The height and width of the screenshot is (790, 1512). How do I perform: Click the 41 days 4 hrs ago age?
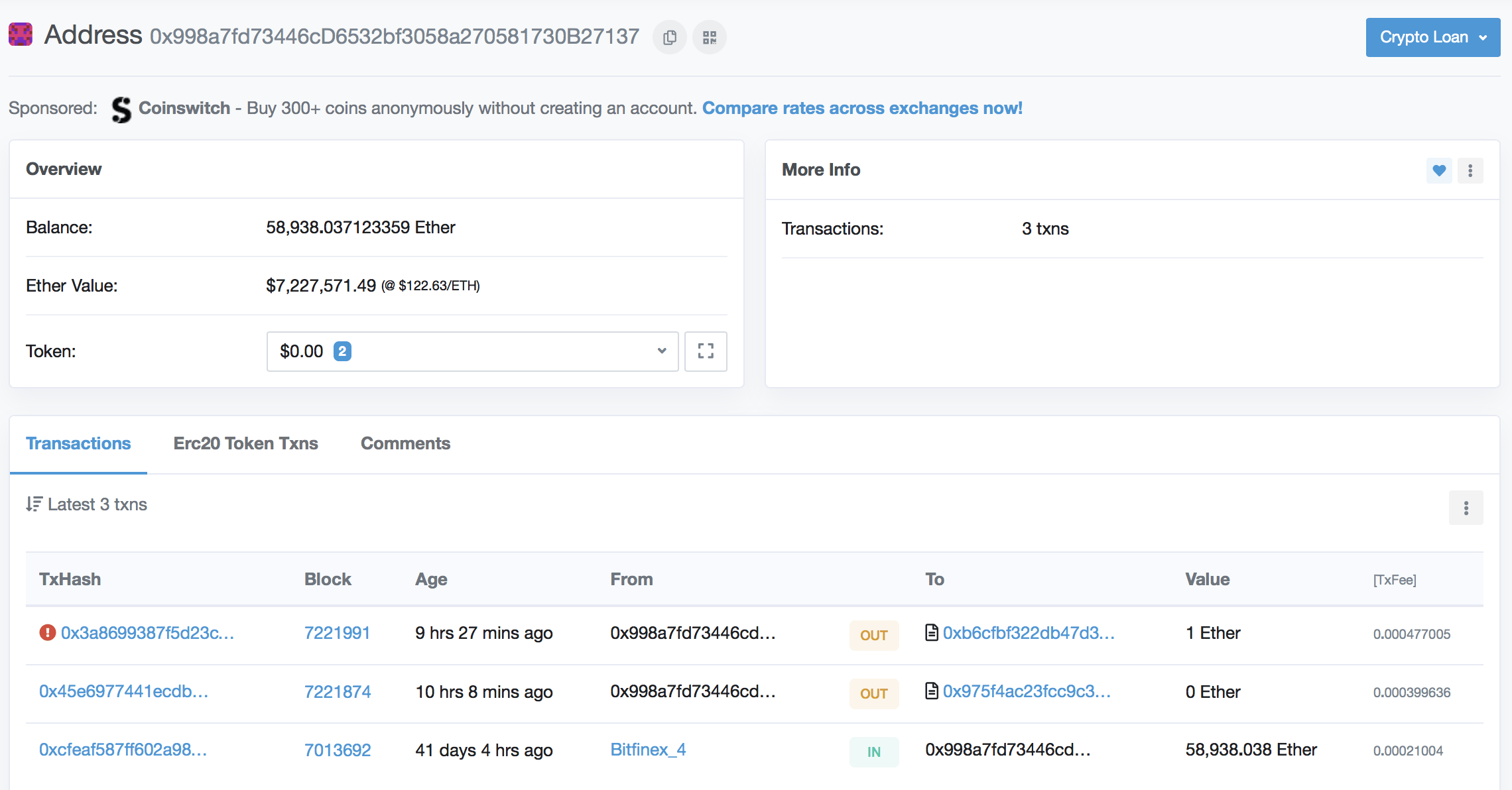tap(484, 750)
